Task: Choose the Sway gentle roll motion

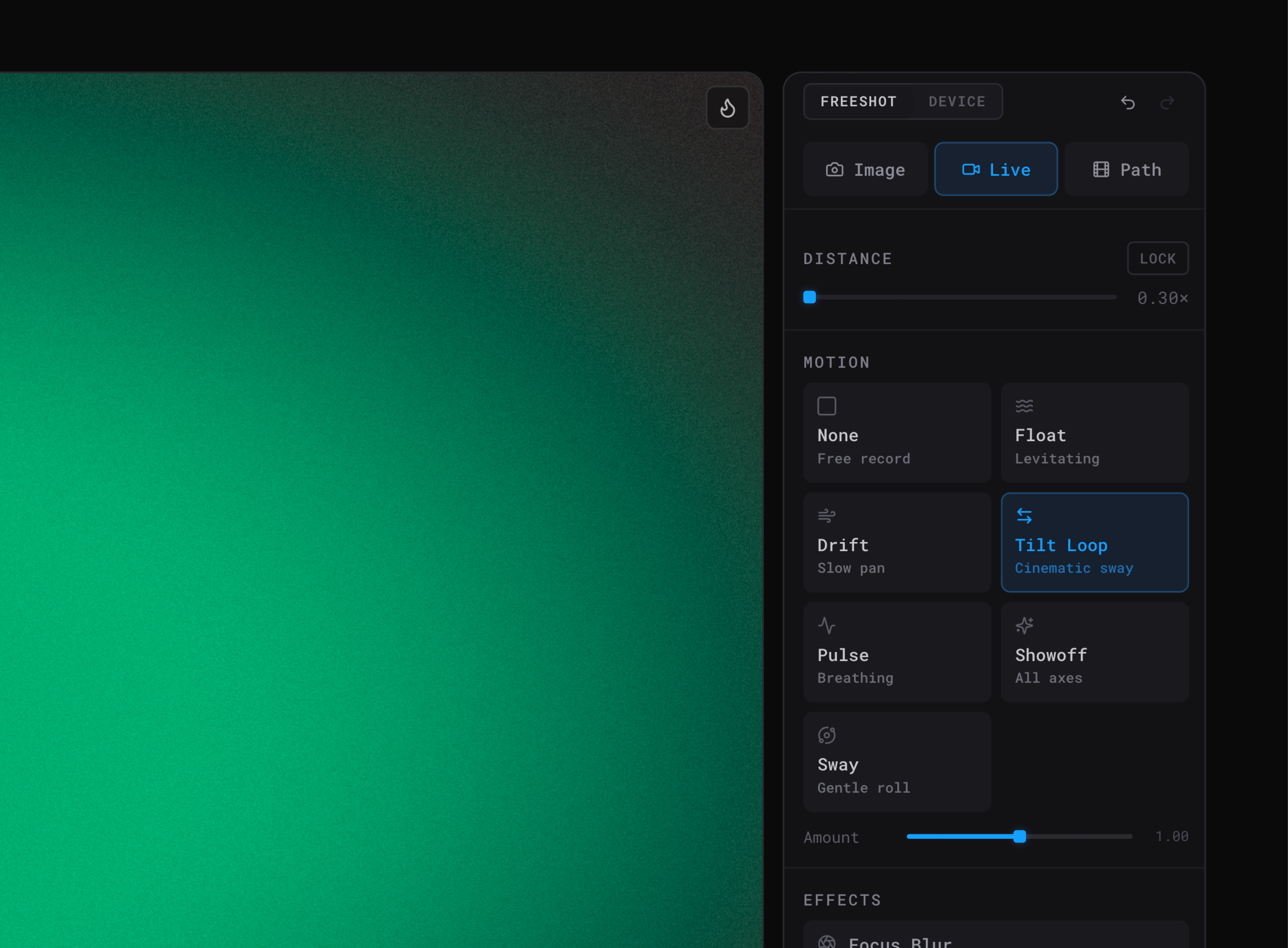Action: pyautogui.click(x=897, y=762)
